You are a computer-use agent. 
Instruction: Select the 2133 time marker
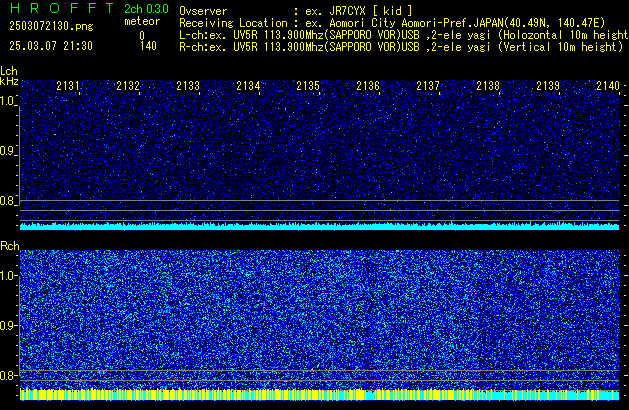pyautogui.click(x=188, y=85)
